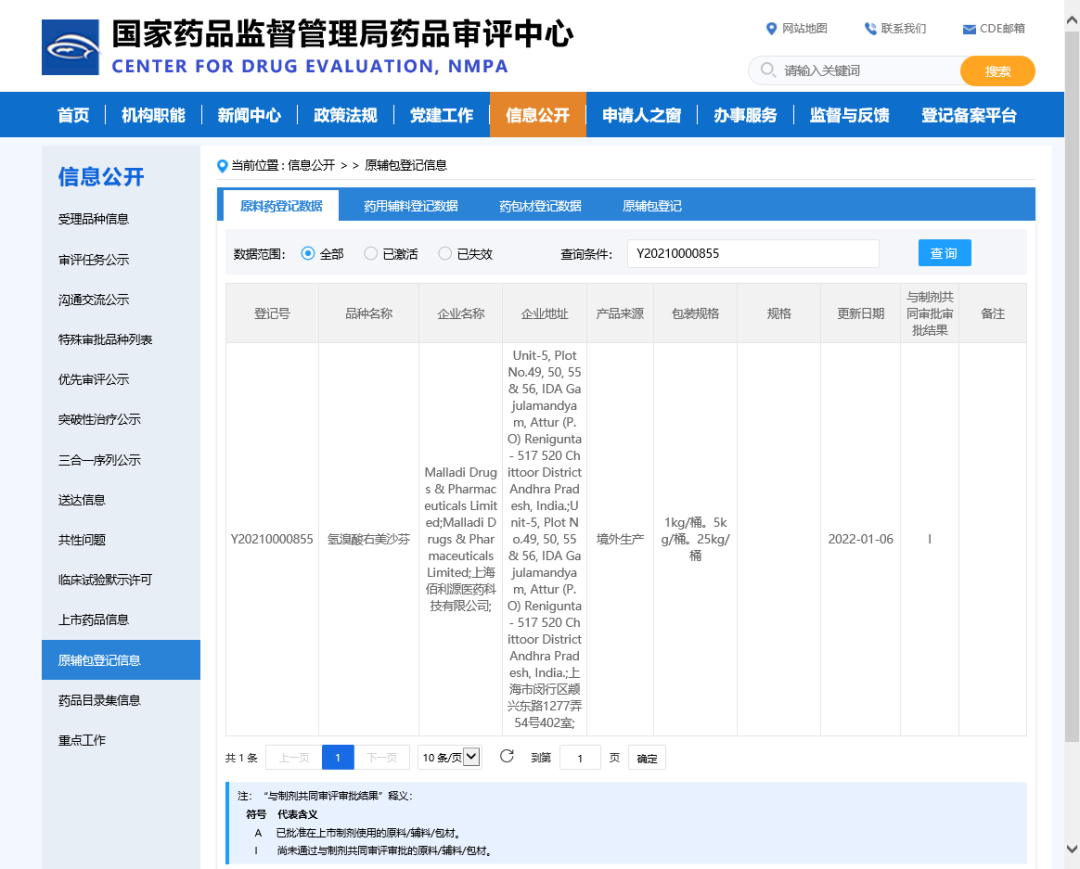1080x869 pixels.
Task: Select the 已失效 radio option
Action: pyautogui.click(x=445, y=254)
